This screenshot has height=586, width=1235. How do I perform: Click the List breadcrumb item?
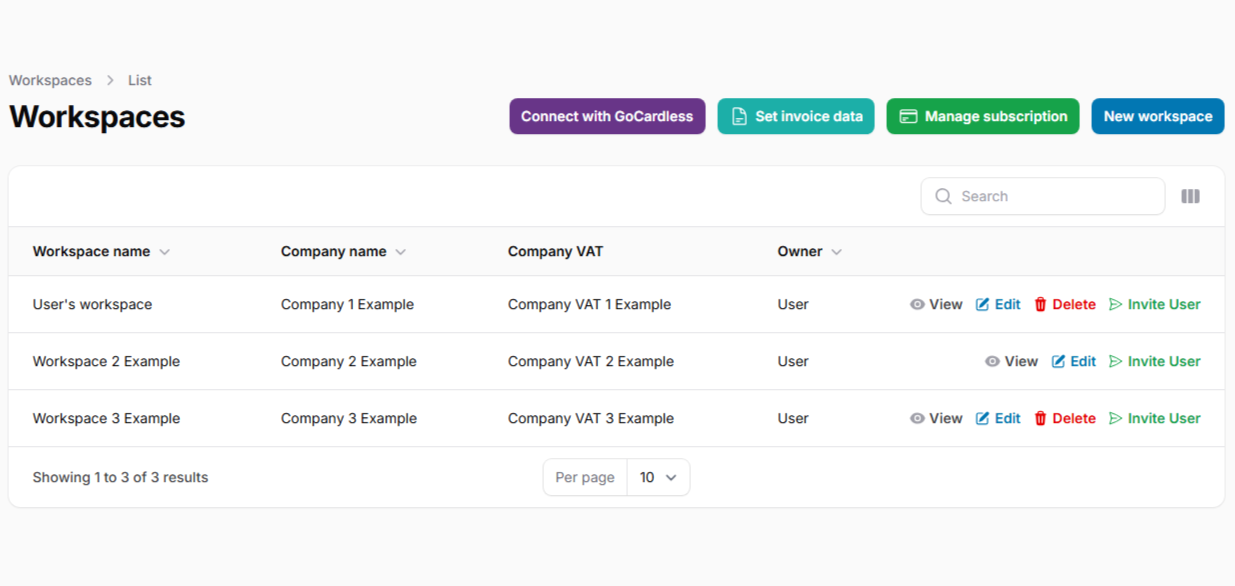140,80
